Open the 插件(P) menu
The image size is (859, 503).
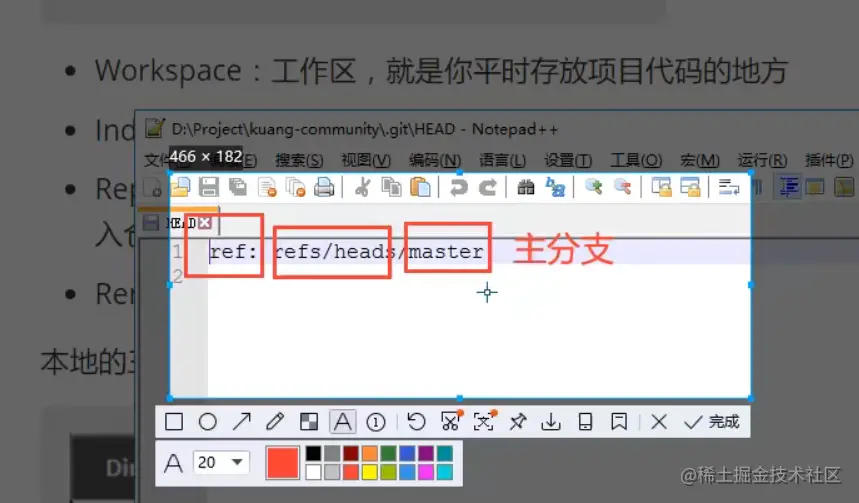pos(829,160)
